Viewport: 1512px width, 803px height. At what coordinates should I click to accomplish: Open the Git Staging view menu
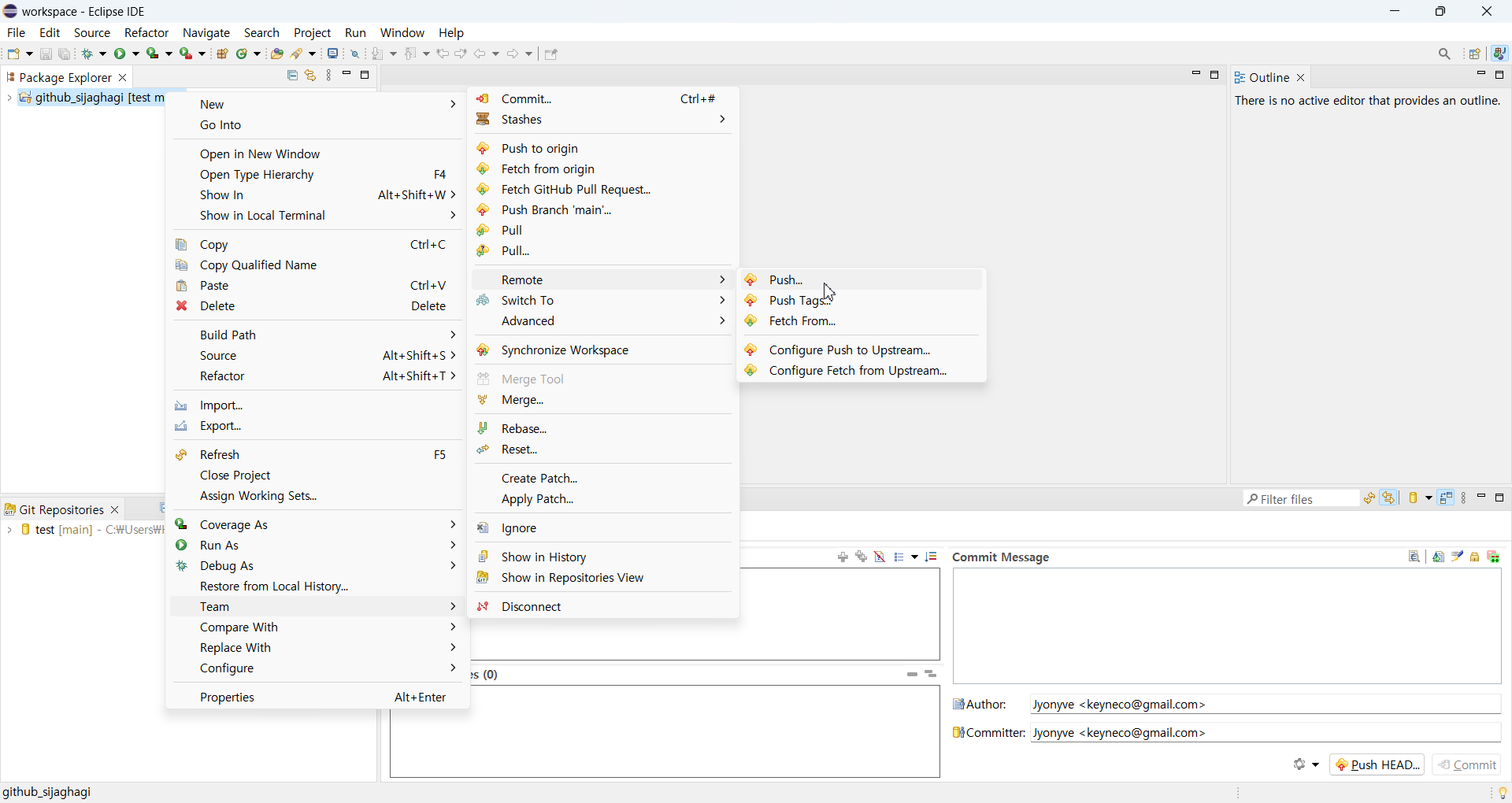point(1465,498)
